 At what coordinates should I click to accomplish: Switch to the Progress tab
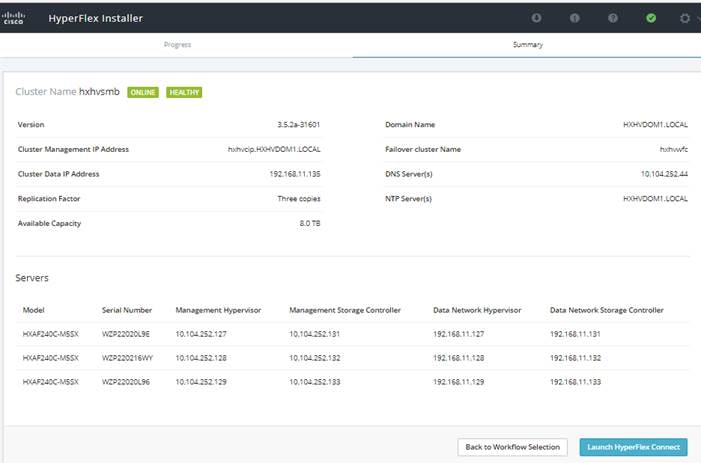(177, 45)
